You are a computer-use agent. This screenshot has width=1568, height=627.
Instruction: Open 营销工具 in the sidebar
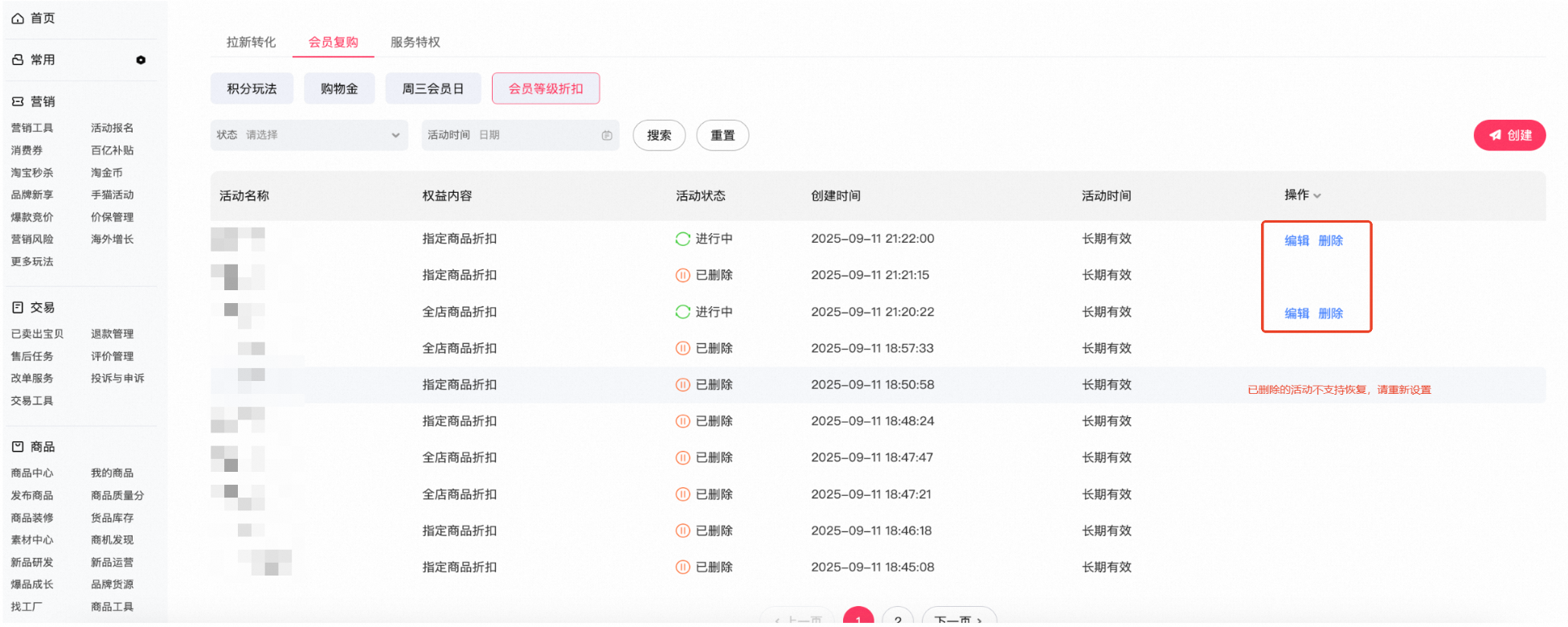click(x=32, y=128)
